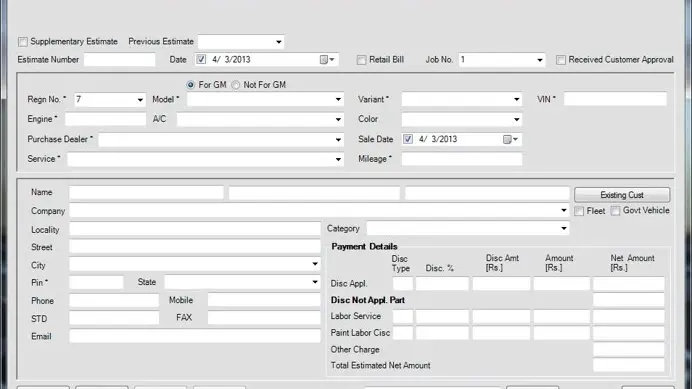Screen dimensions: 692x389
Task: Click Paint Labor Disc Amt field
Action: 501,333
